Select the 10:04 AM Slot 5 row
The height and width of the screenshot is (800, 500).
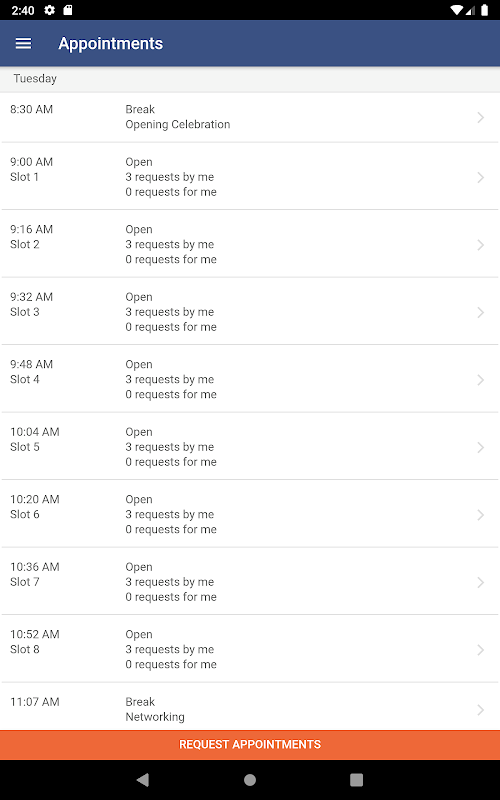tap(250, 446)
